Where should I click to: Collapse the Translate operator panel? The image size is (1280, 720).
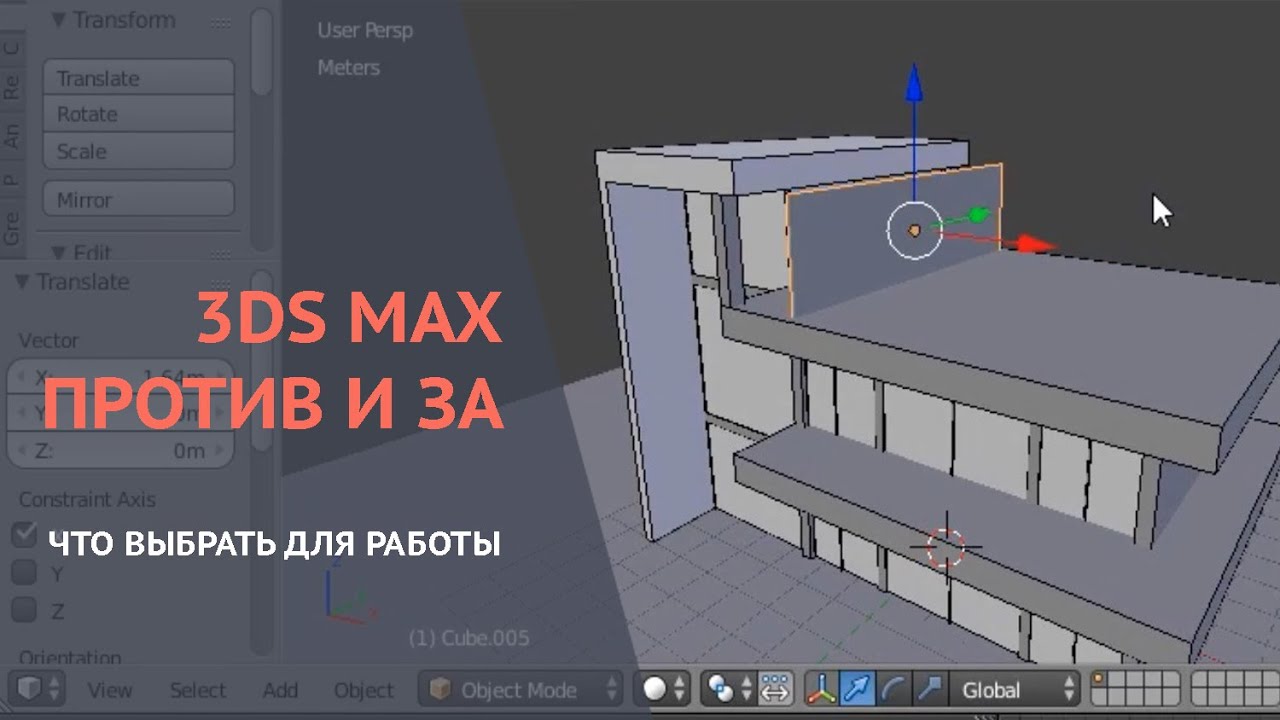click(21, 281)
